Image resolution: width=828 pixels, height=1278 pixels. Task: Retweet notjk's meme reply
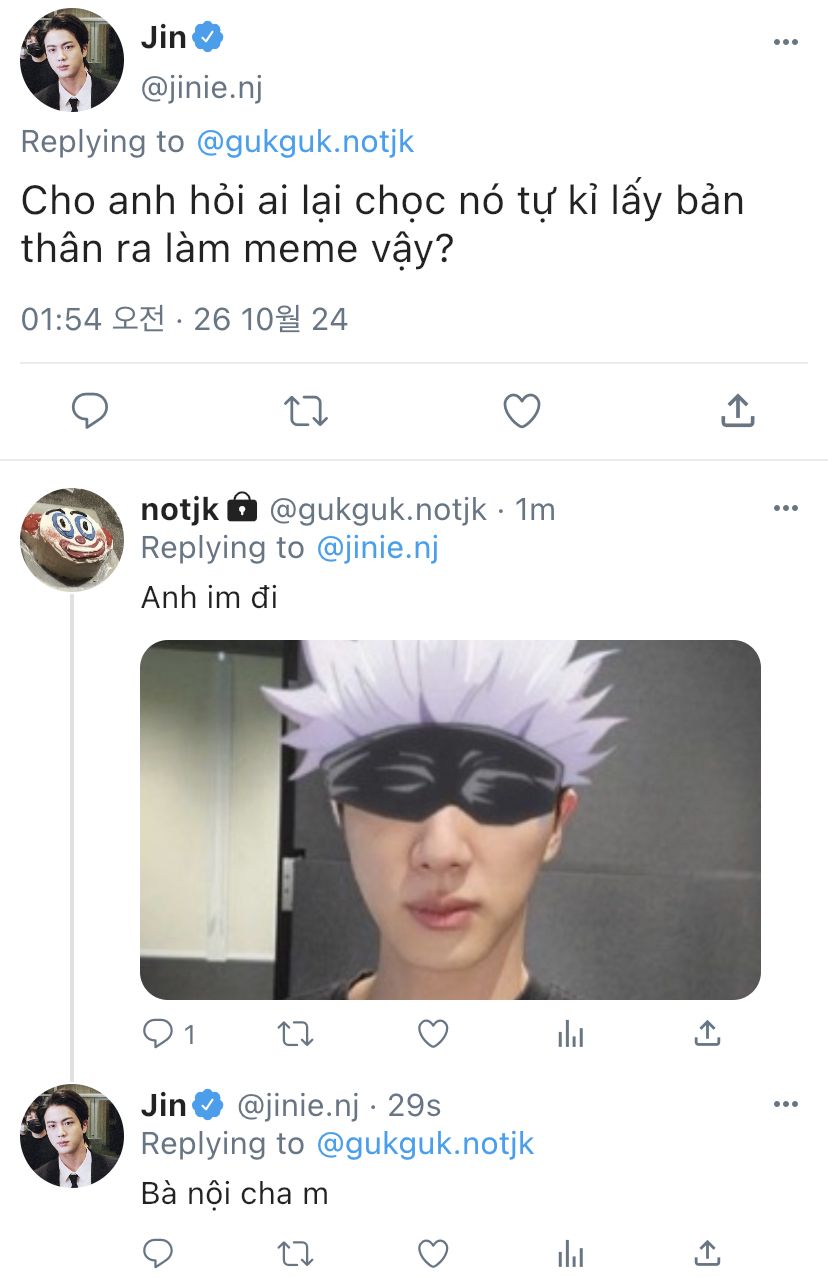tap(294, 1034)
